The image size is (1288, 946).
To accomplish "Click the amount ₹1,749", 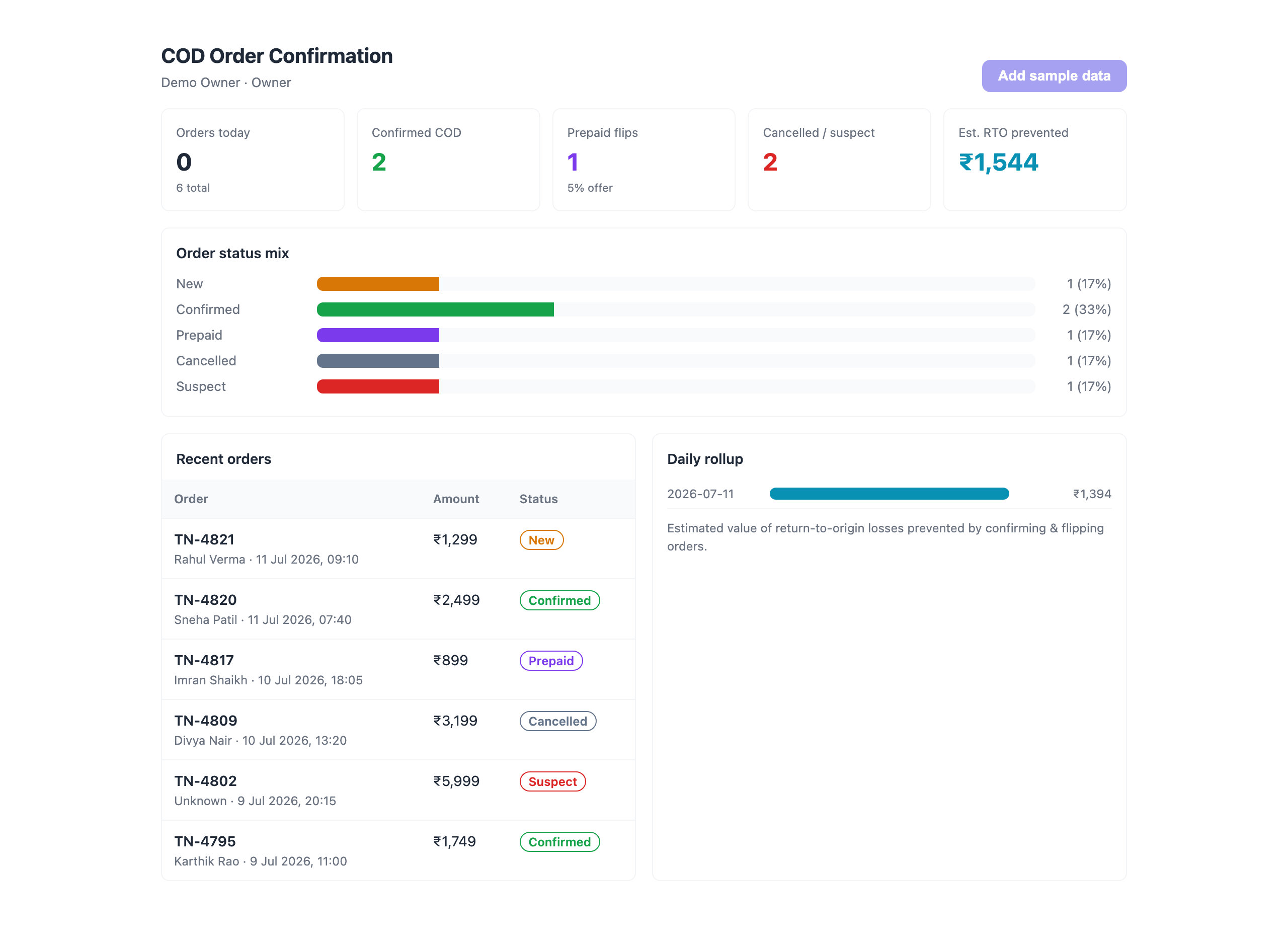I will tap(454, 841).
